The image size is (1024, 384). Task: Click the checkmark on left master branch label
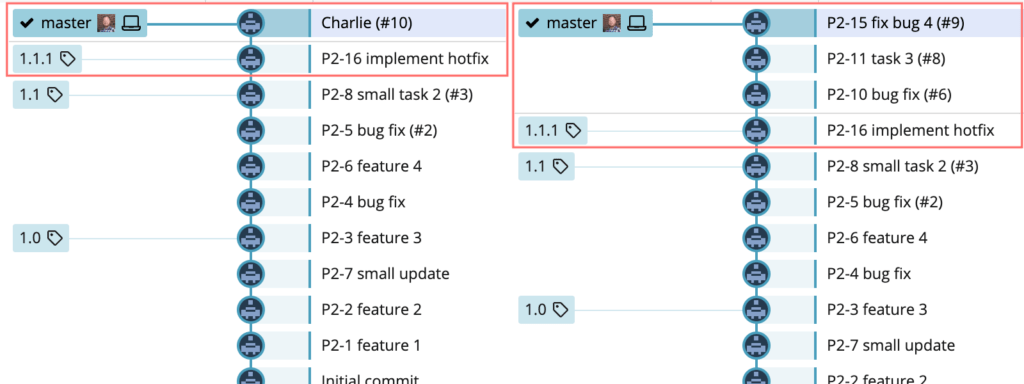(x=27, y=24)
